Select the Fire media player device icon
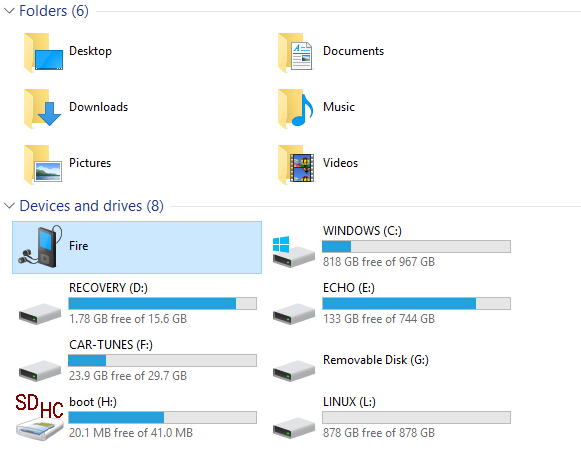Viewport: 581px width, 474px height. 40,246
